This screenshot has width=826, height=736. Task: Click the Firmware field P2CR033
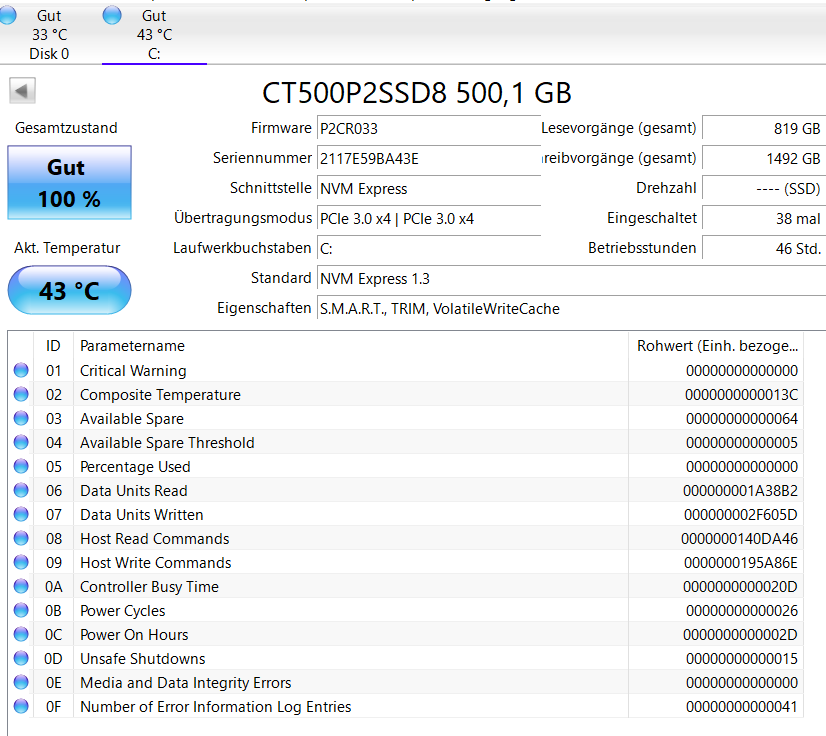point(429,129)
